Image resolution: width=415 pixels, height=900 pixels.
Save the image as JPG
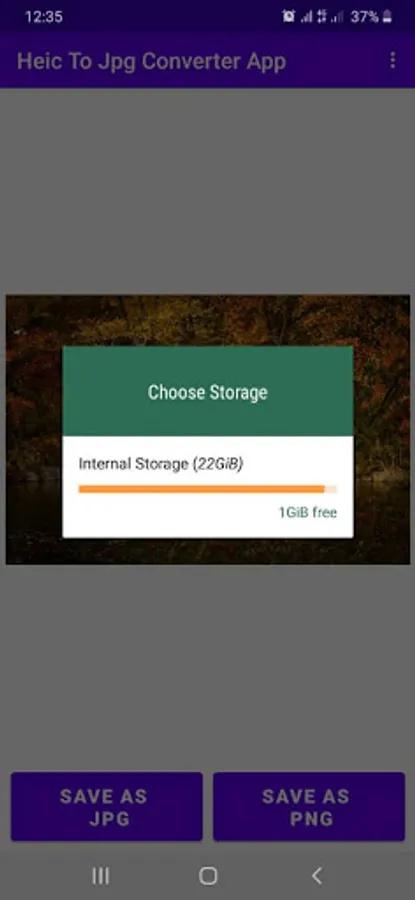coord(107,806)
